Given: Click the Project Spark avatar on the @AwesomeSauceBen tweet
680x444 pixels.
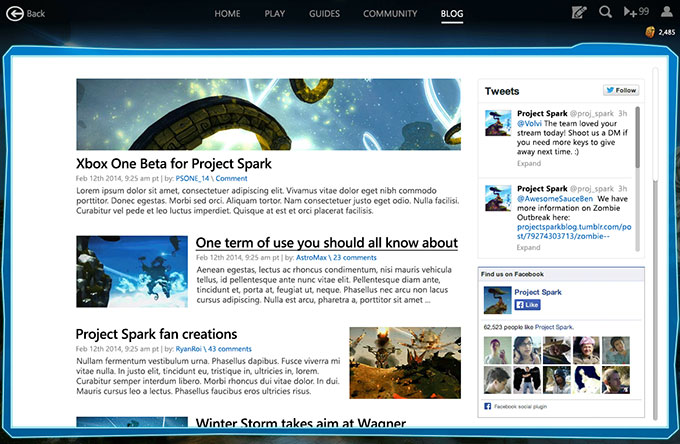Looking at the screenshot, I should click(x=498, y=198).
